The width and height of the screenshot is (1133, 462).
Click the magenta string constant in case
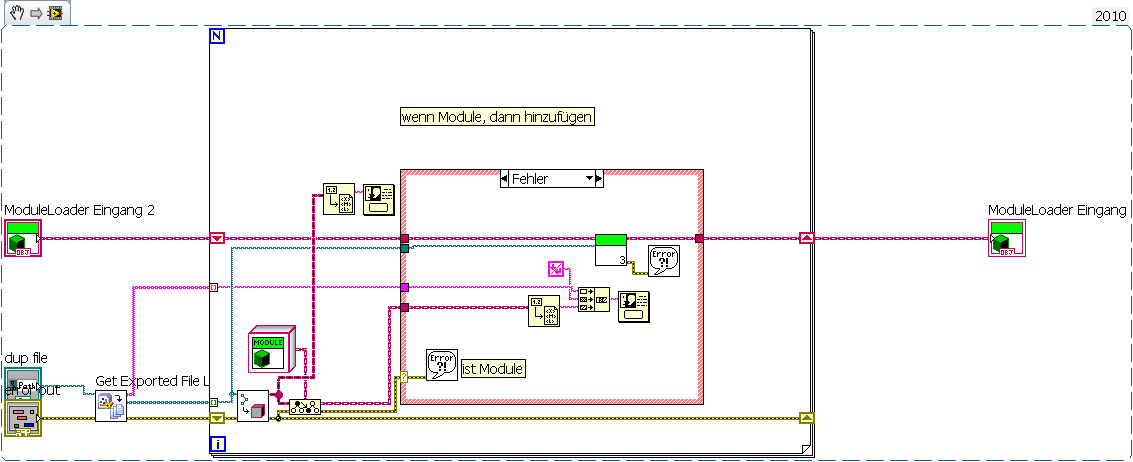click(x=555, y=270)
